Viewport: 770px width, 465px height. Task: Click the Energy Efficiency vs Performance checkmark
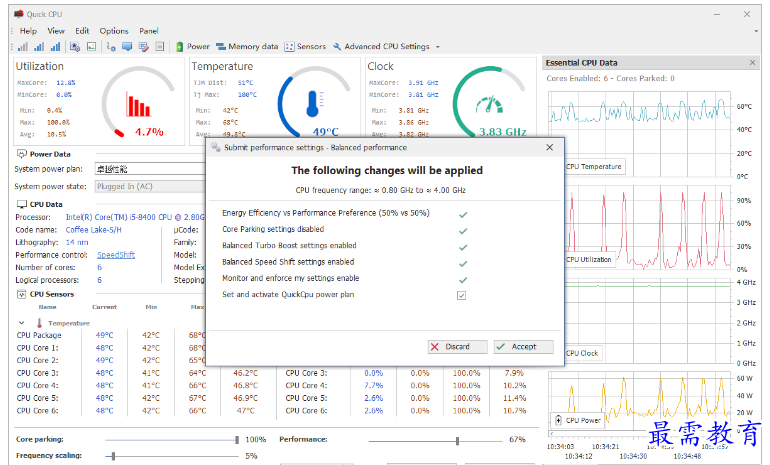click(x=463, y=215)
